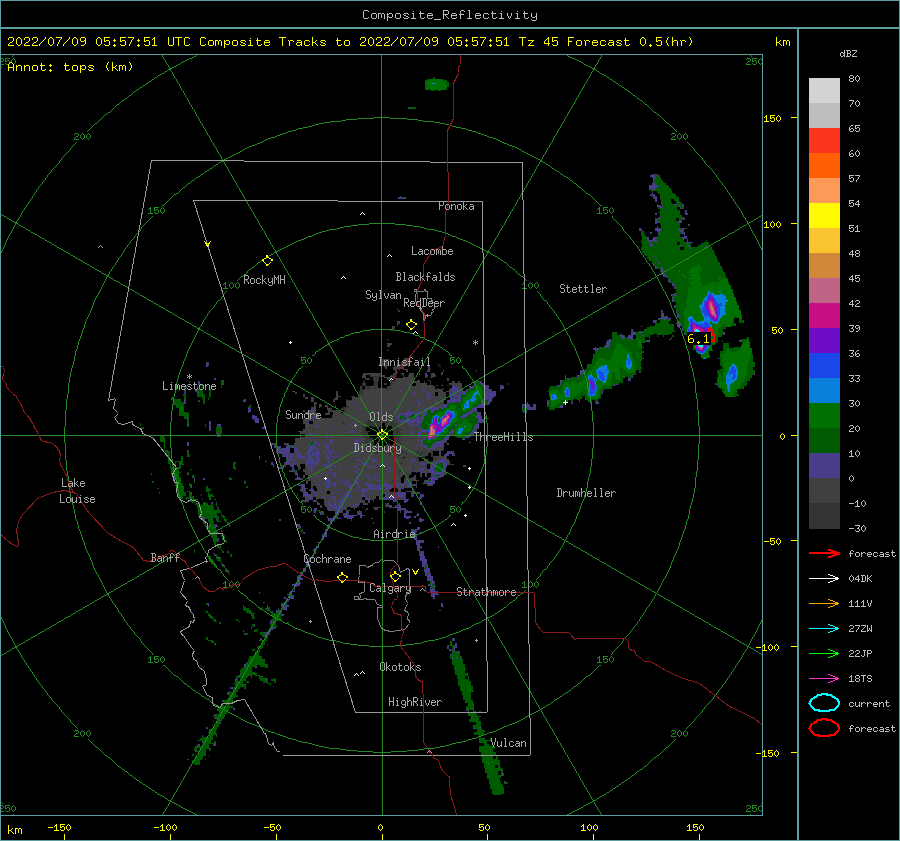This screenshot has height=841, width=900.
Task: Pick the orange 57-60 dBZ color swatch
Action: click(x=824, y=165)
